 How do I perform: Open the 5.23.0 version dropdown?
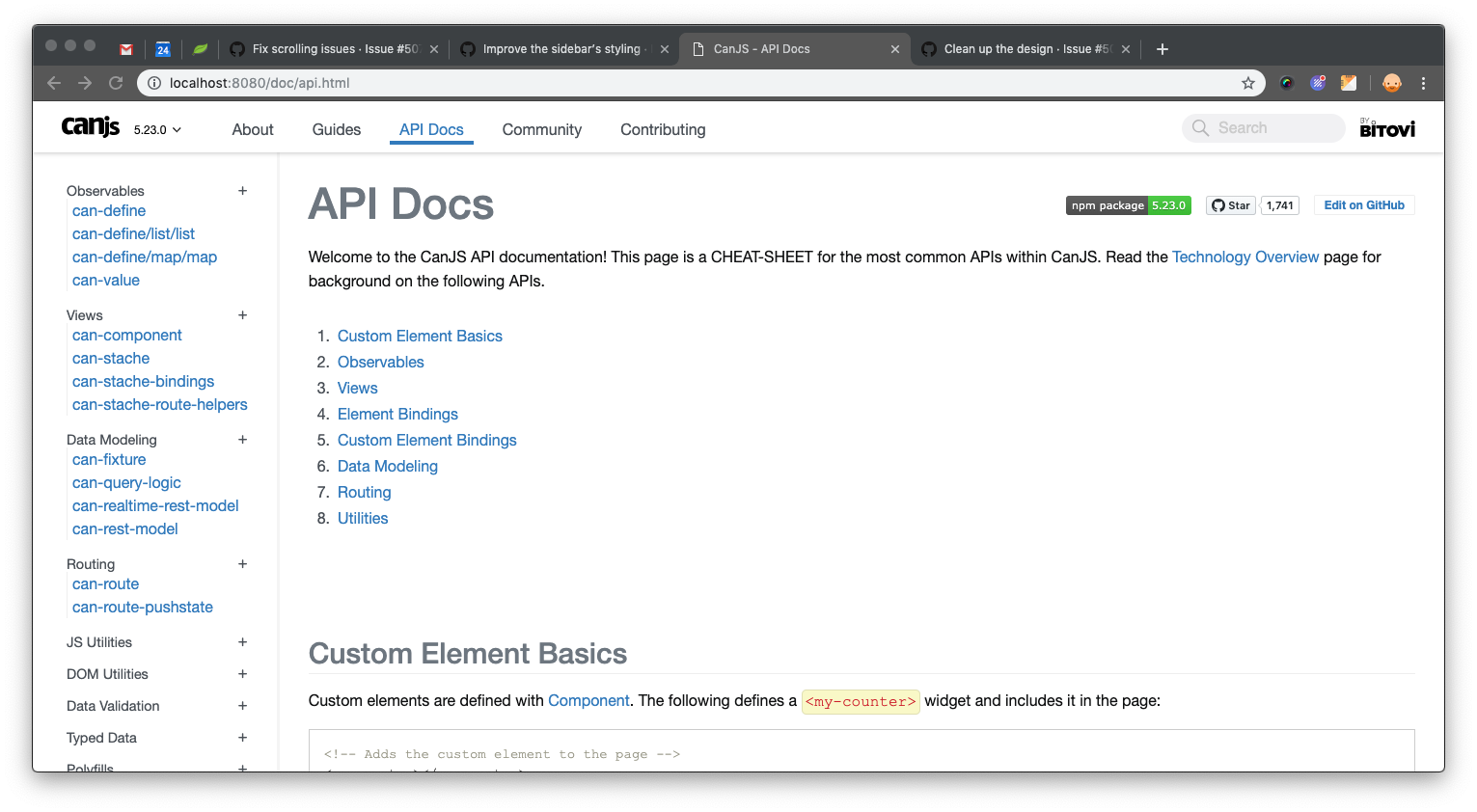(x=157, y=129)
